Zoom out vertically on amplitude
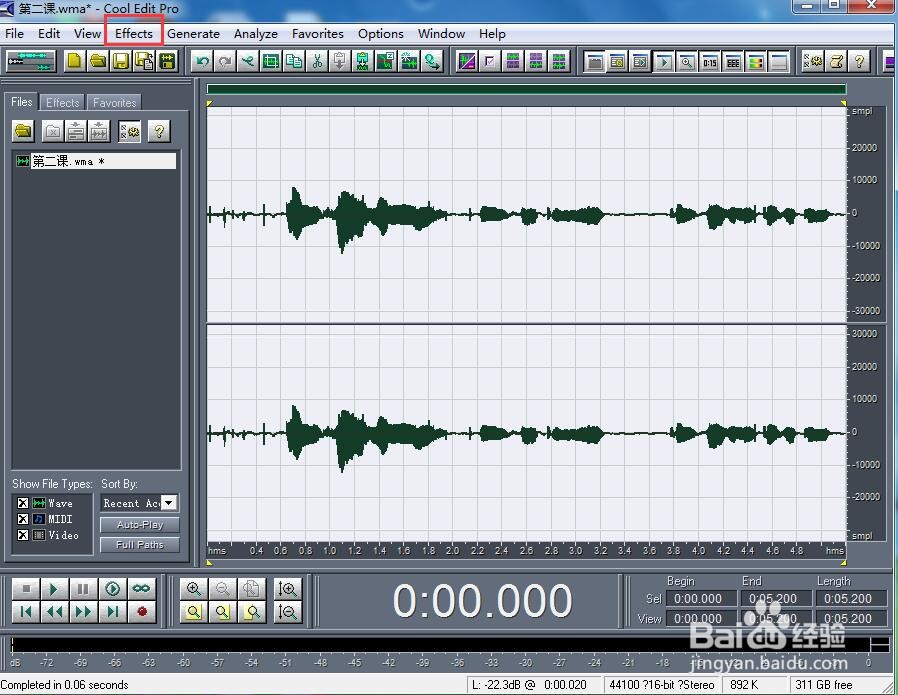898x695 pixels. pyautogui.click(x=287, y=612)
